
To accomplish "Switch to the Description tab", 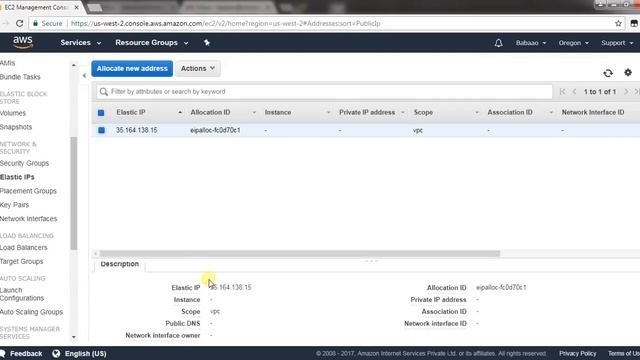I will (x=120, y=264).
